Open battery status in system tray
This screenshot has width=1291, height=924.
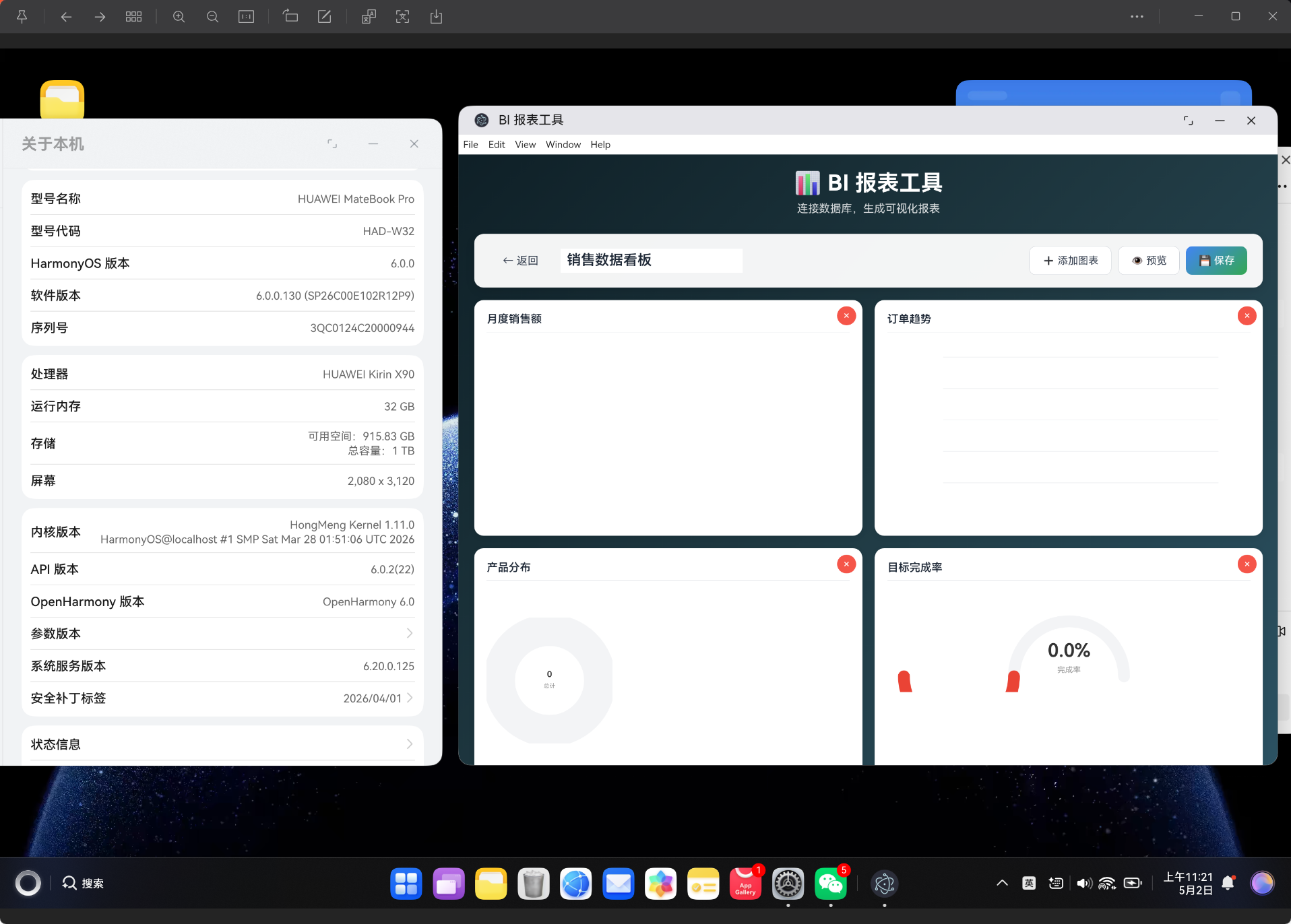(x=1133, y=883)
